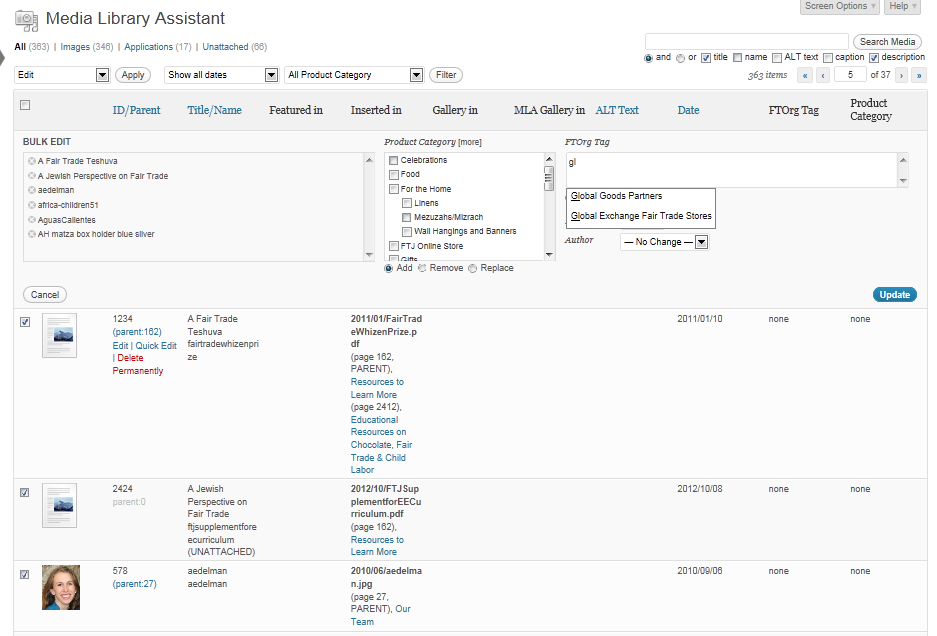937x636 pixels.
Task: Remove 'A Fair Trade Teshuva' from bulk edit
Action: tap(32, 161)
